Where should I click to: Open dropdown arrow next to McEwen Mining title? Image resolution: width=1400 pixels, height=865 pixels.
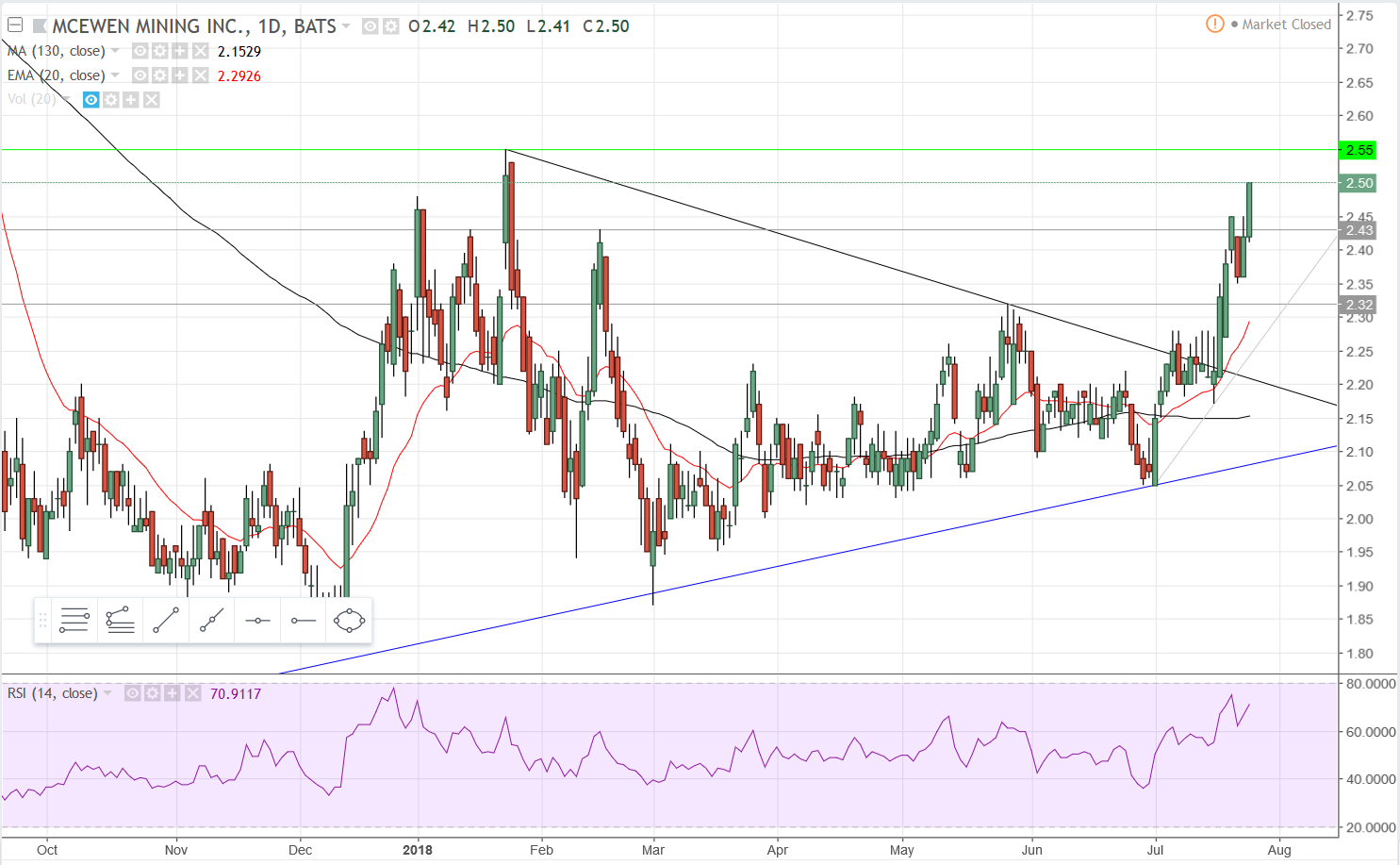346,25
